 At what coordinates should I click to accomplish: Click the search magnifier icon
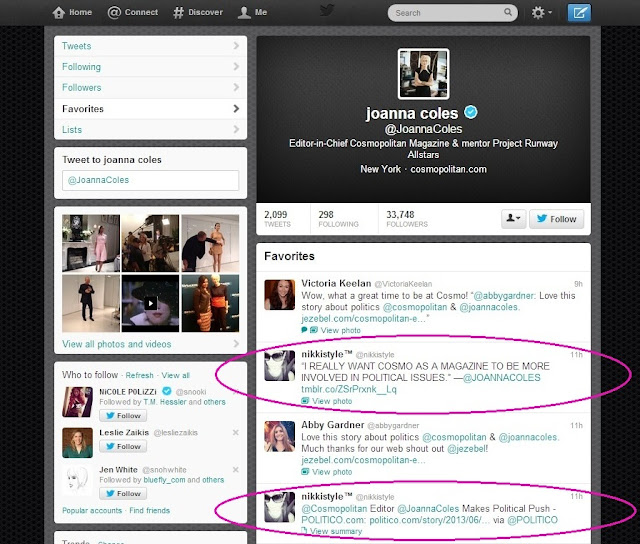508,12
